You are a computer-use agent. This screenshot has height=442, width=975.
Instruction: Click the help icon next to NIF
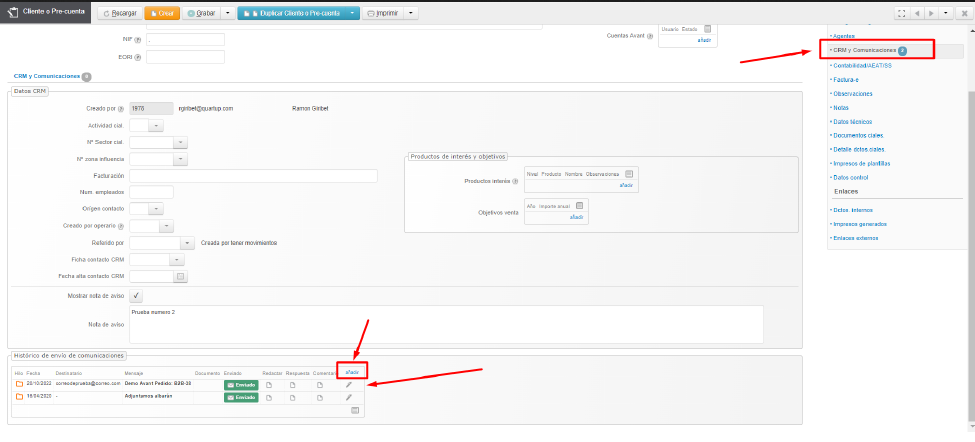click(x=138, y=40)
